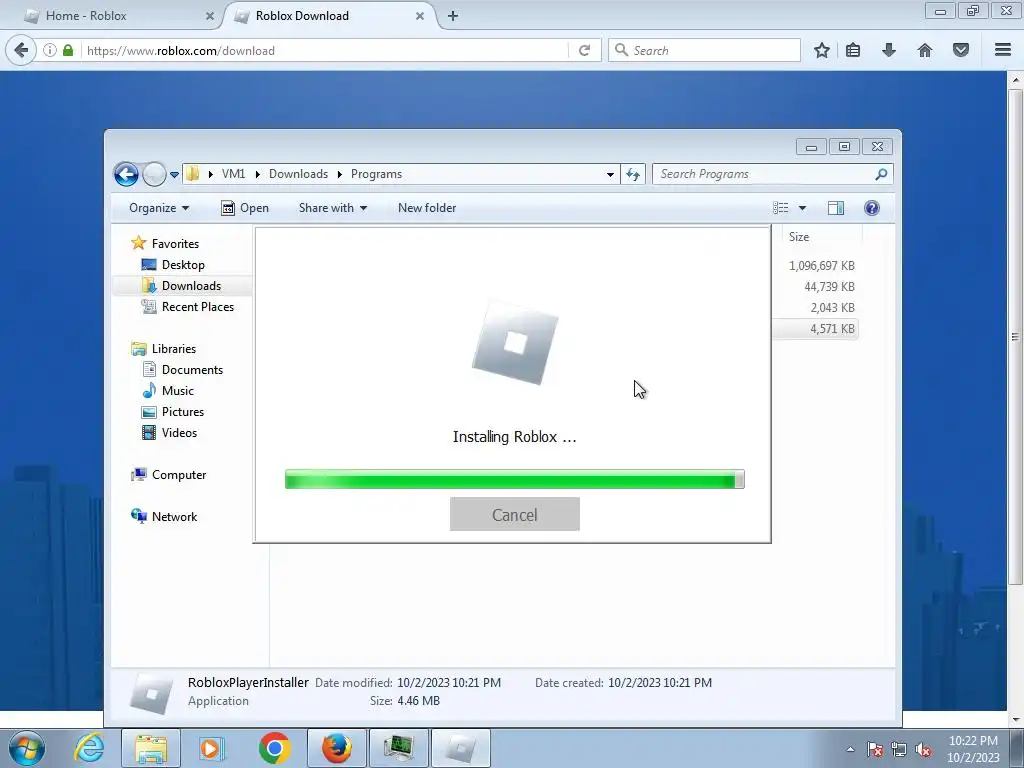
Task: Open the view options dropdown arrow
Action: tap(803, 208)
